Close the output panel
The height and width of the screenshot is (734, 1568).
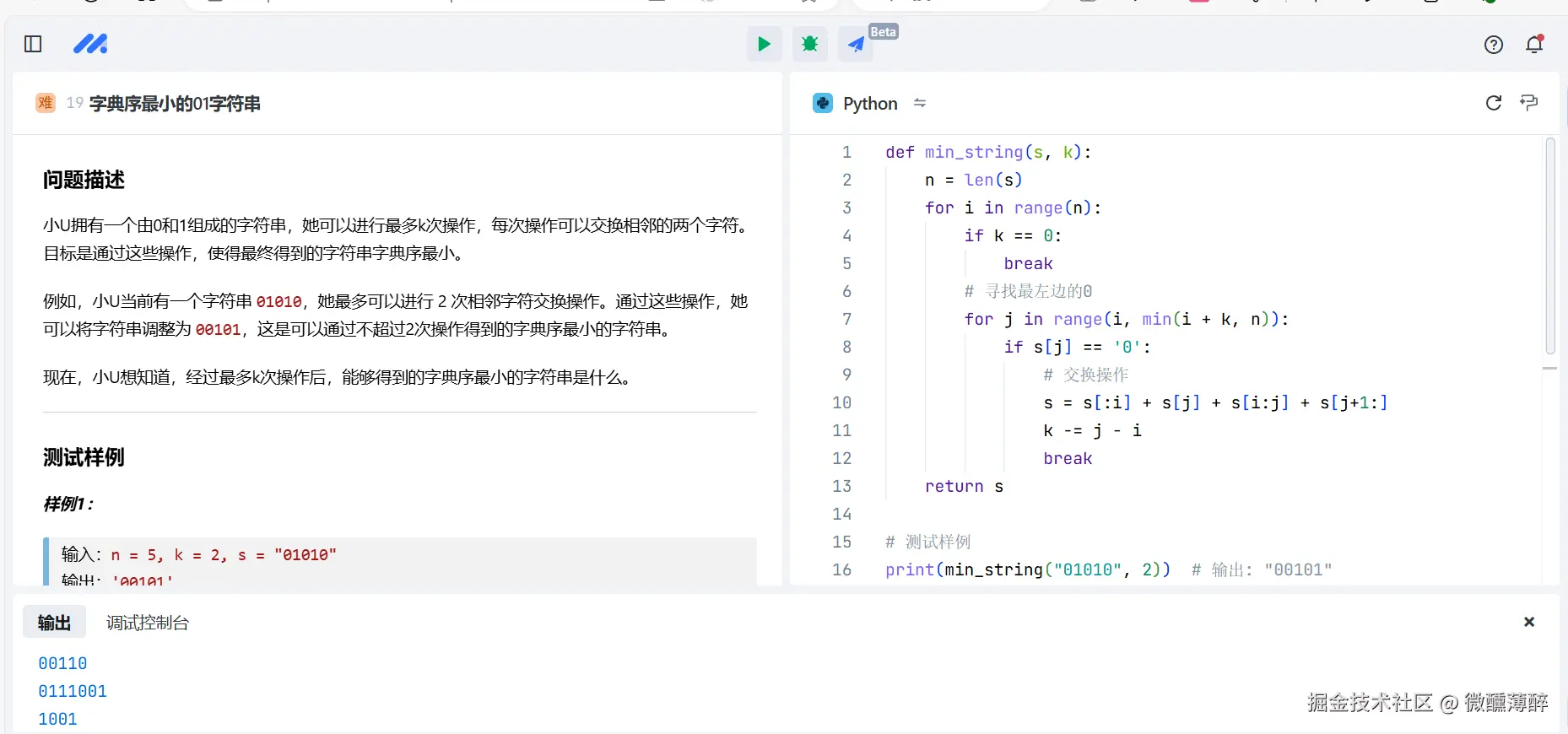(x=1529, y=622)
